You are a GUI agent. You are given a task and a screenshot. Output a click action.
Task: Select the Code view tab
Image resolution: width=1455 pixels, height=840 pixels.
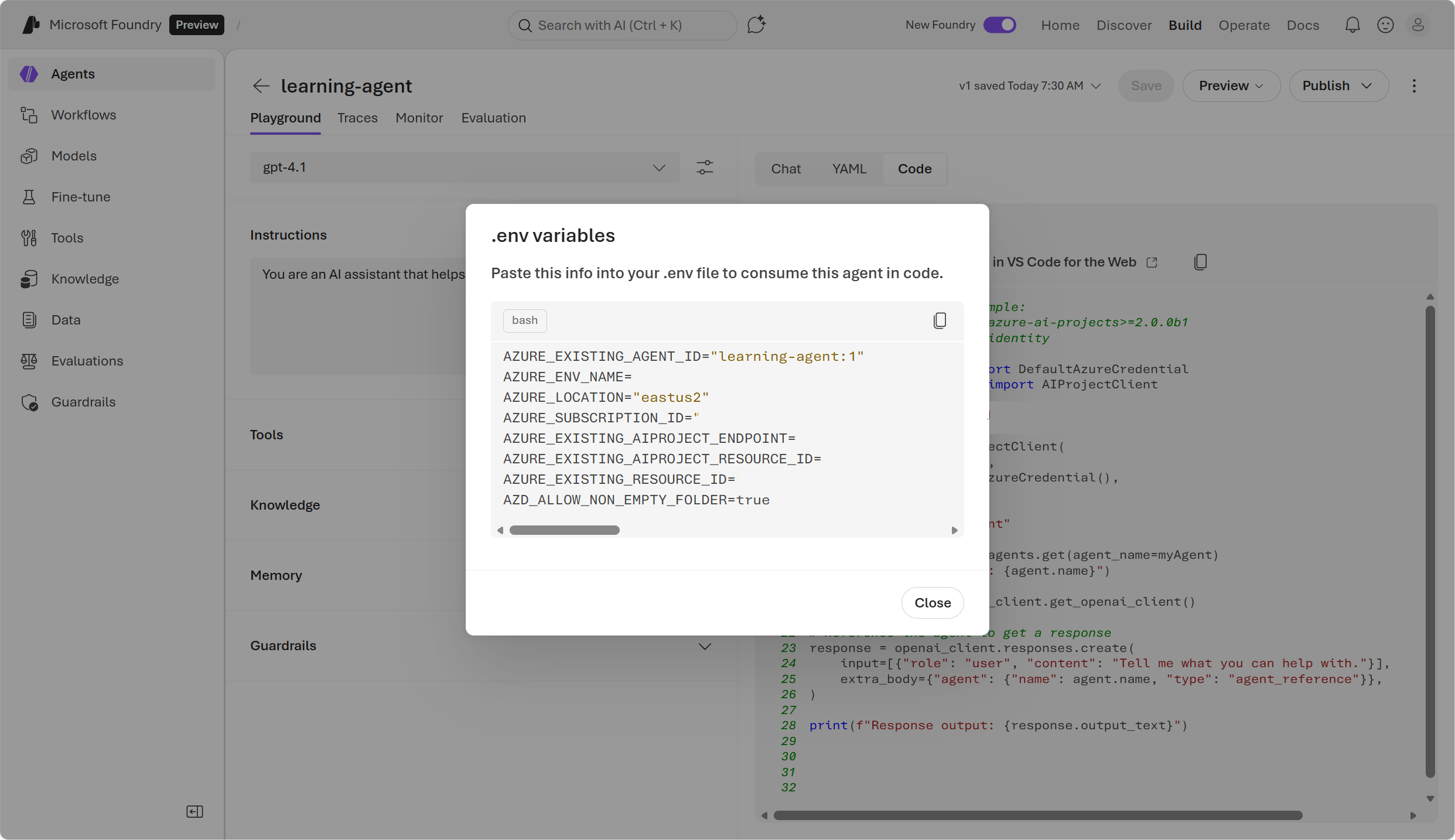pyautogui.click(x=914, y=169)
